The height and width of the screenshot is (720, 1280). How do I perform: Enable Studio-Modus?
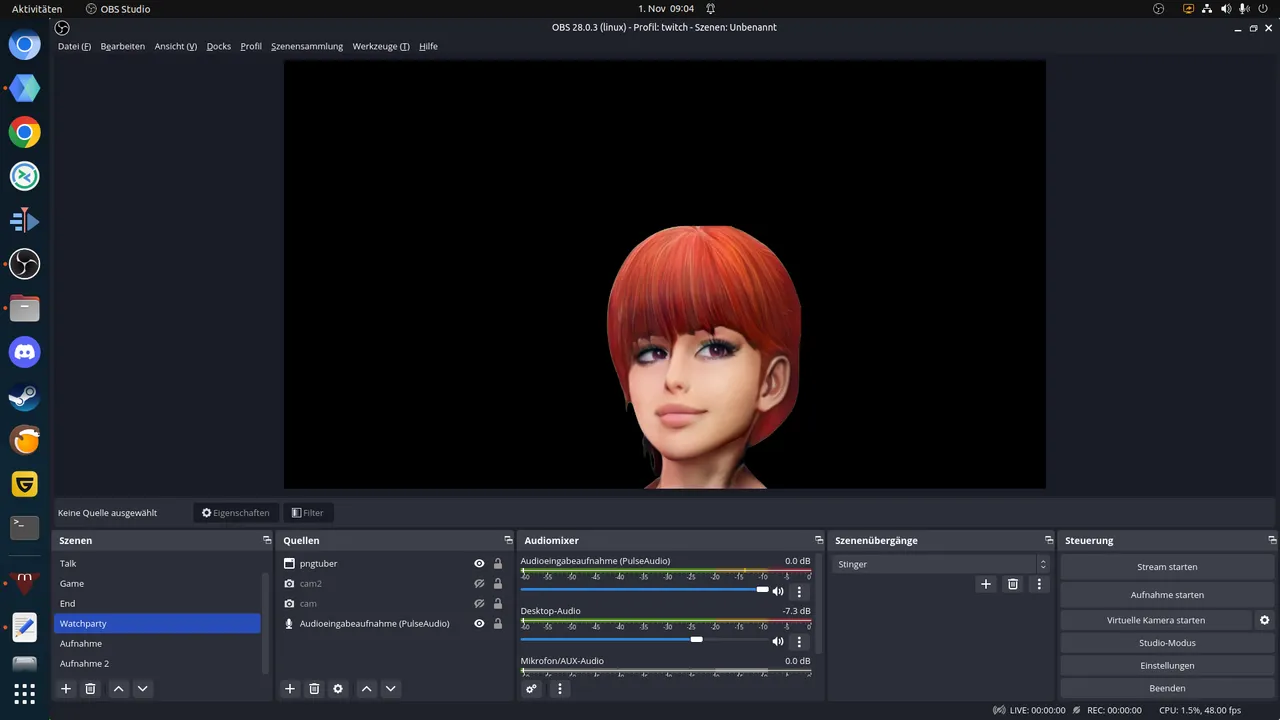pyautogui.click(x=1167, y=643)
